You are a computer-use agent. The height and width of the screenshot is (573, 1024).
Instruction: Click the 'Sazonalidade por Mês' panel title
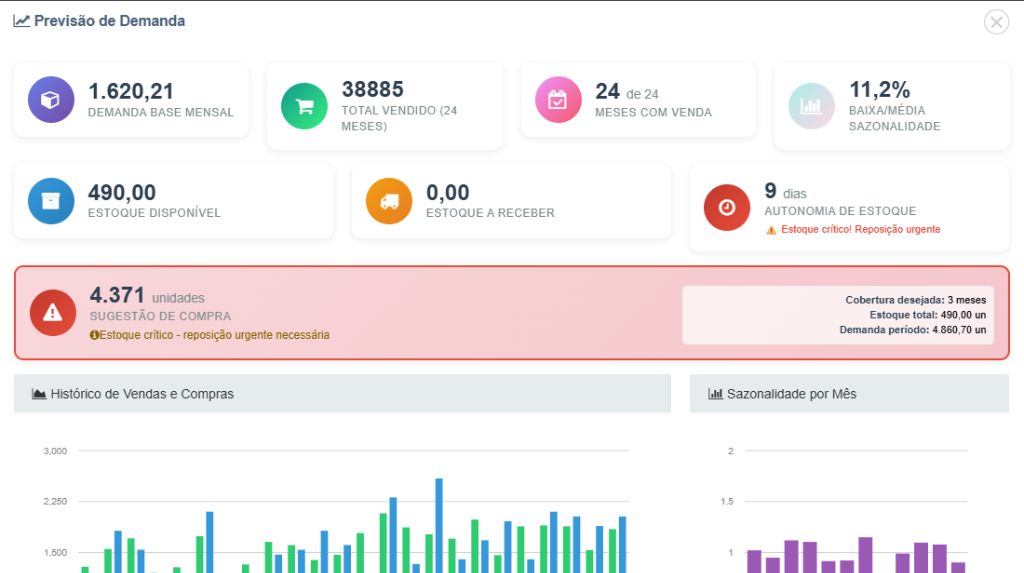click(791, 394)
